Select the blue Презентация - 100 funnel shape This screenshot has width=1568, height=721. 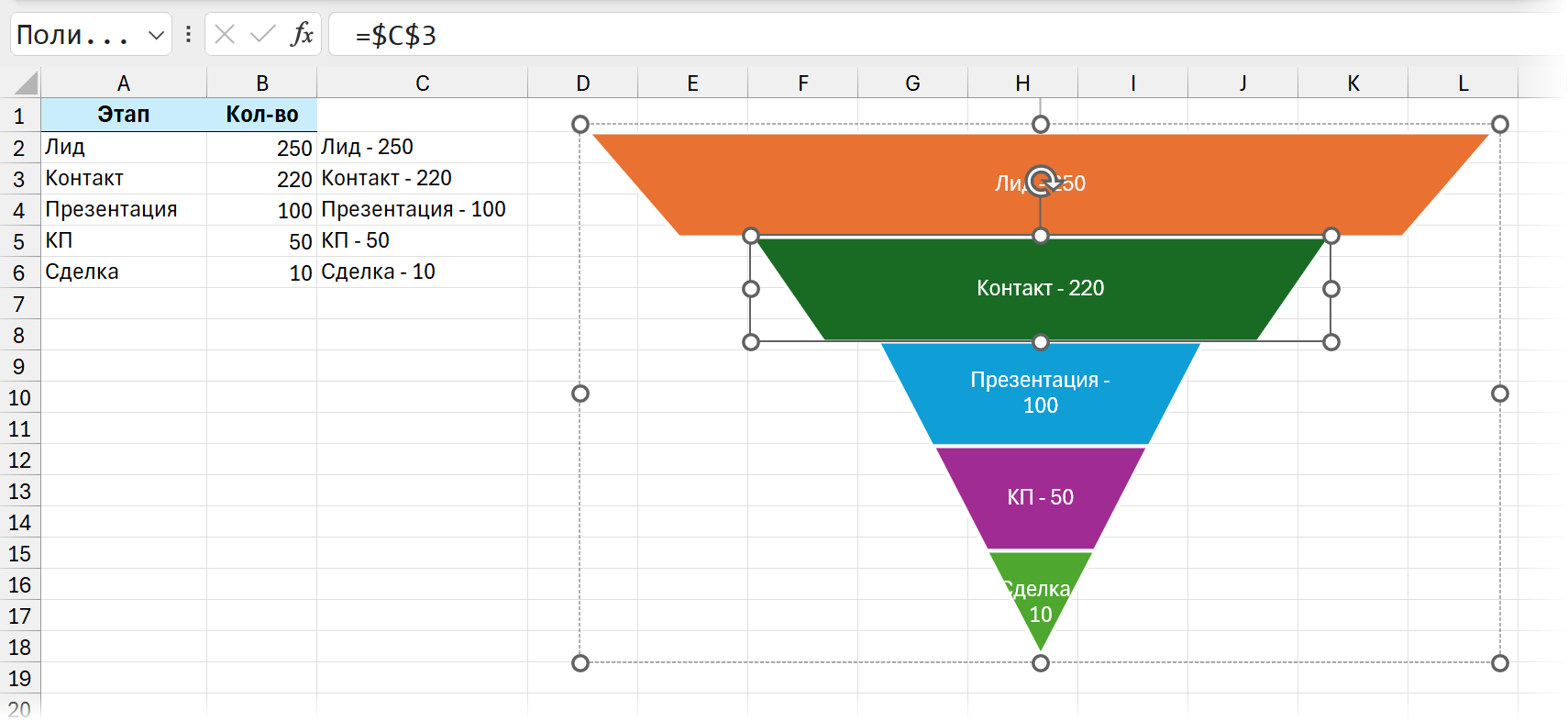(1041, 393)
